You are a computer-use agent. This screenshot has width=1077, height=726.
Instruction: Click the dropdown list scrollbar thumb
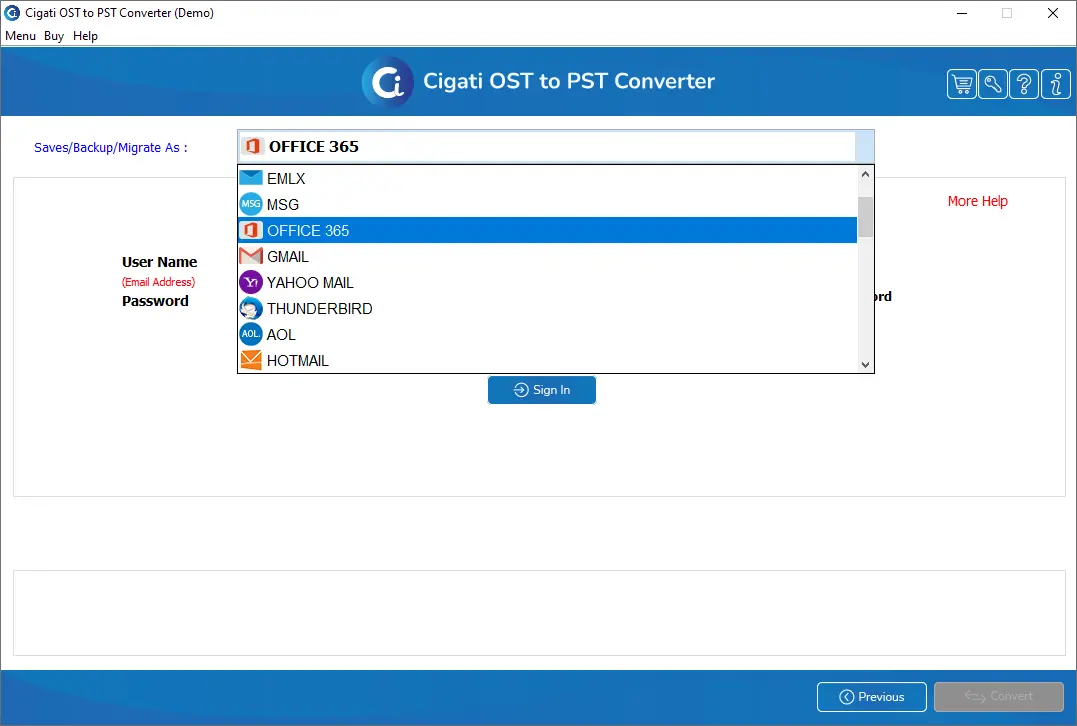[865, 216]
